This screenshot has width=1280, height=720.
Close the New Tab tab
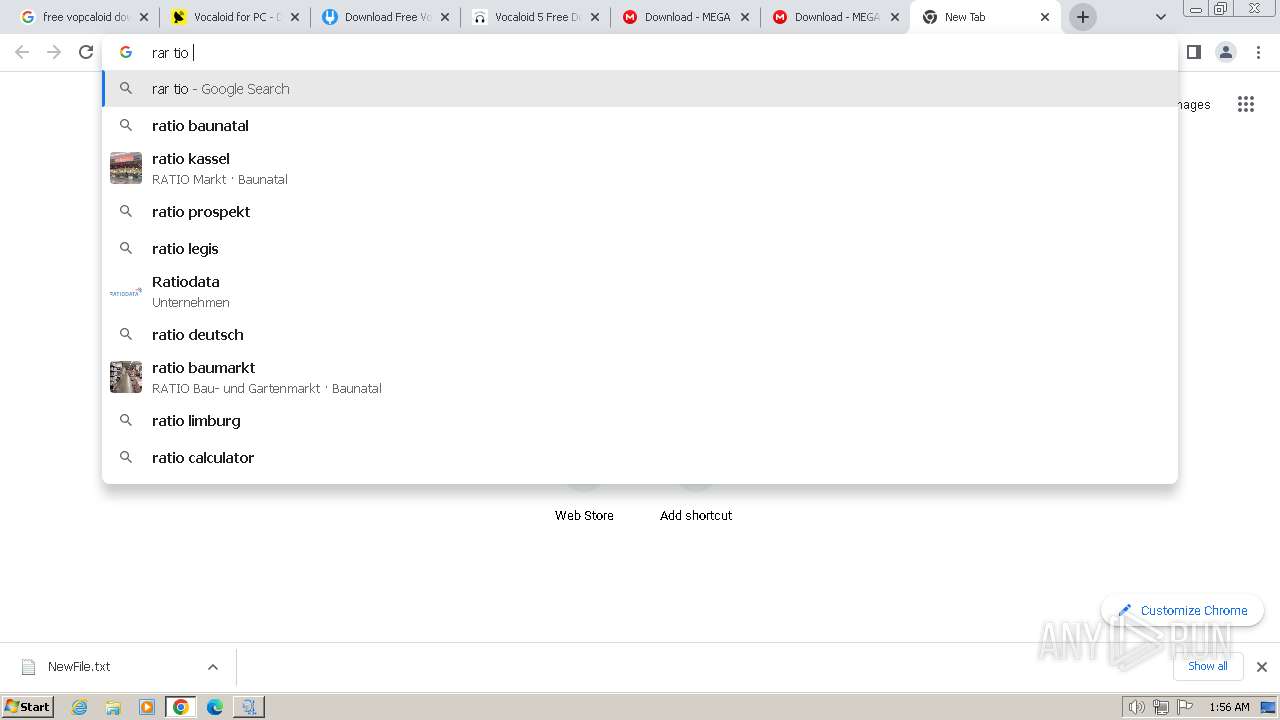(1045, 17)
